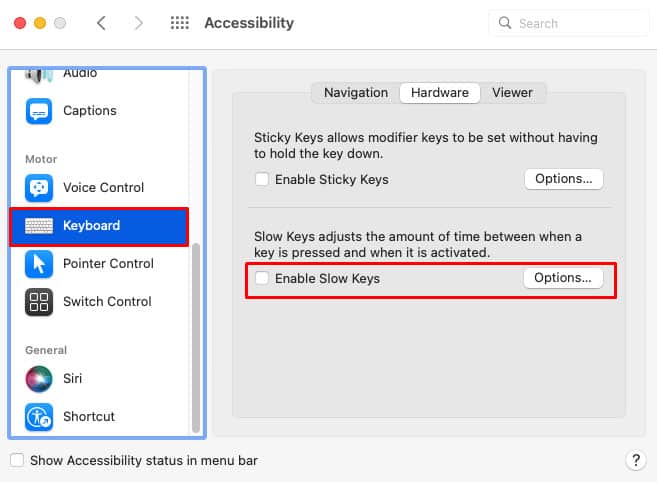Click the Search field
The width and height of the screenshot is (657, 482).
pos(569,23)
